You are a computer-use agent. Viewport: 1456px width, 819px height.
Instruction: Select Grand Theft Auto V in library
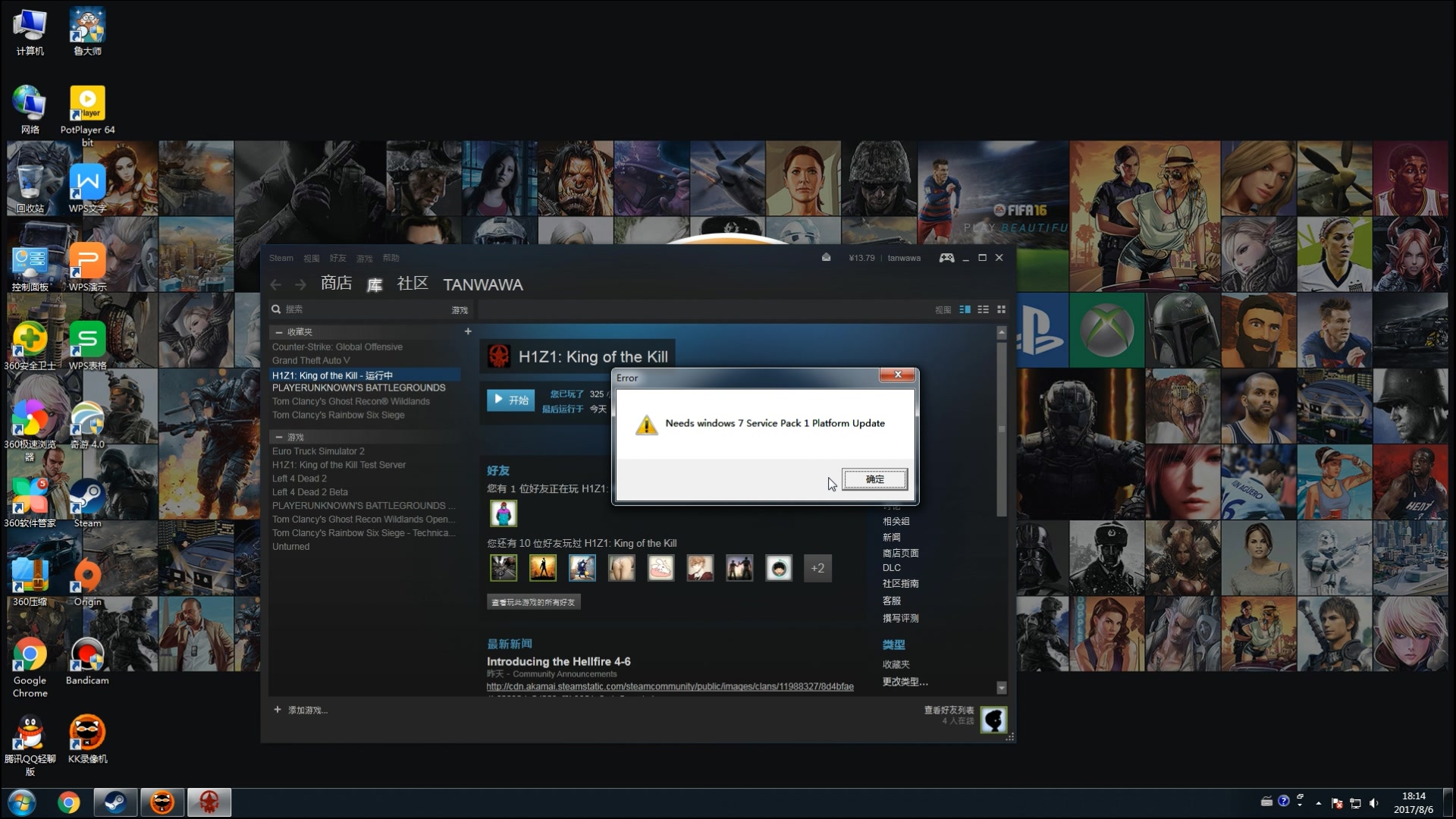[x=311, y=361]
